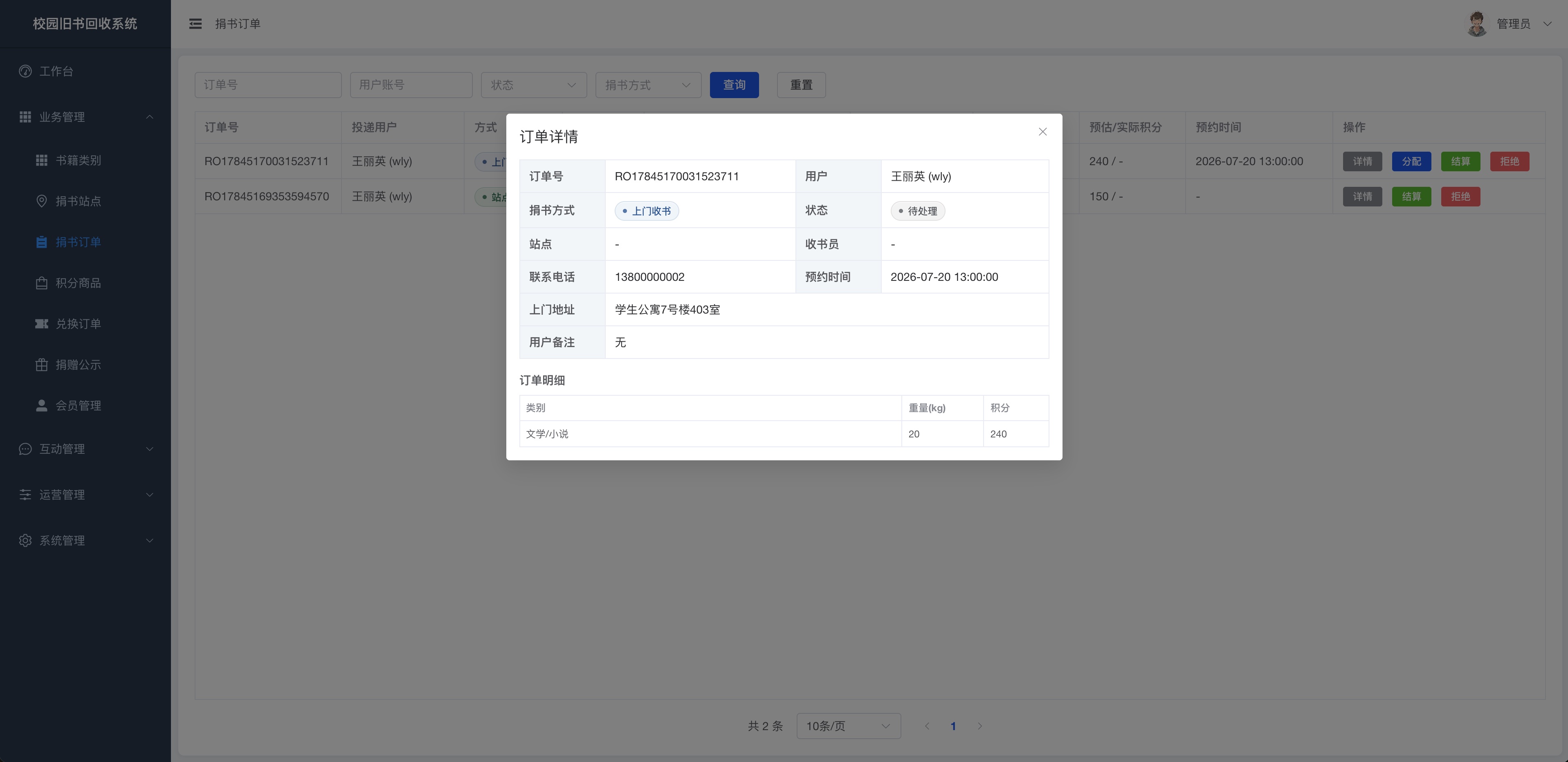
Task: Click 结算 for the order with 240 points
Action: [x=1460, y=161]
